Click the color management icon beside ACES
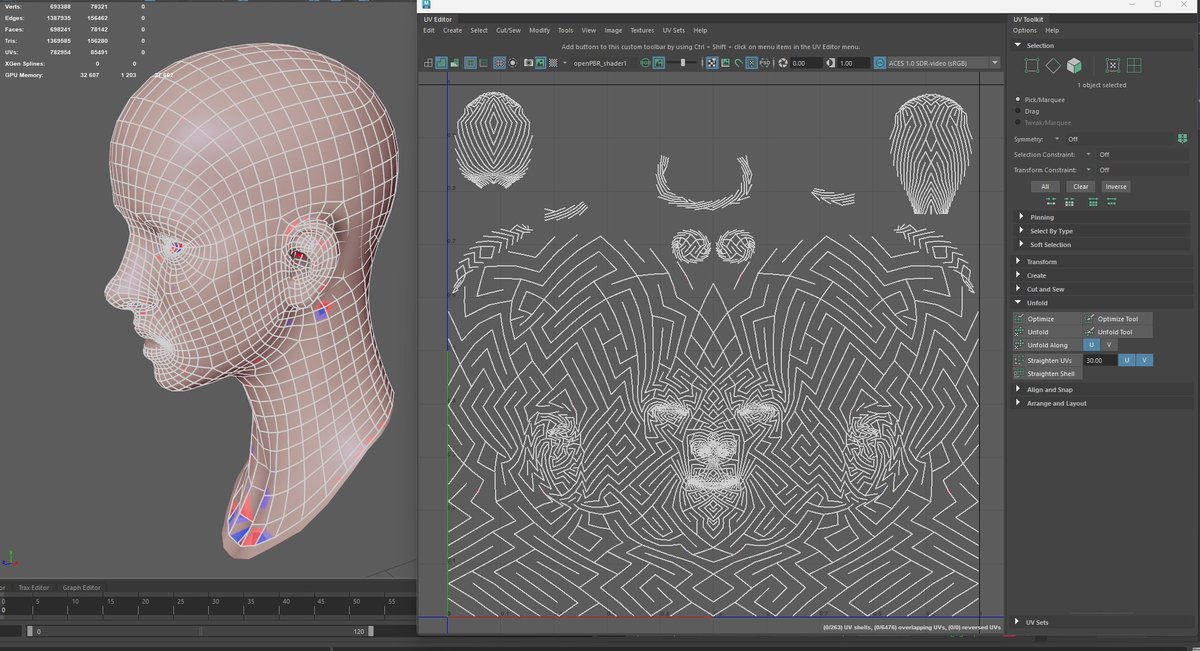1200x651 pixels. tap(880, 62)
